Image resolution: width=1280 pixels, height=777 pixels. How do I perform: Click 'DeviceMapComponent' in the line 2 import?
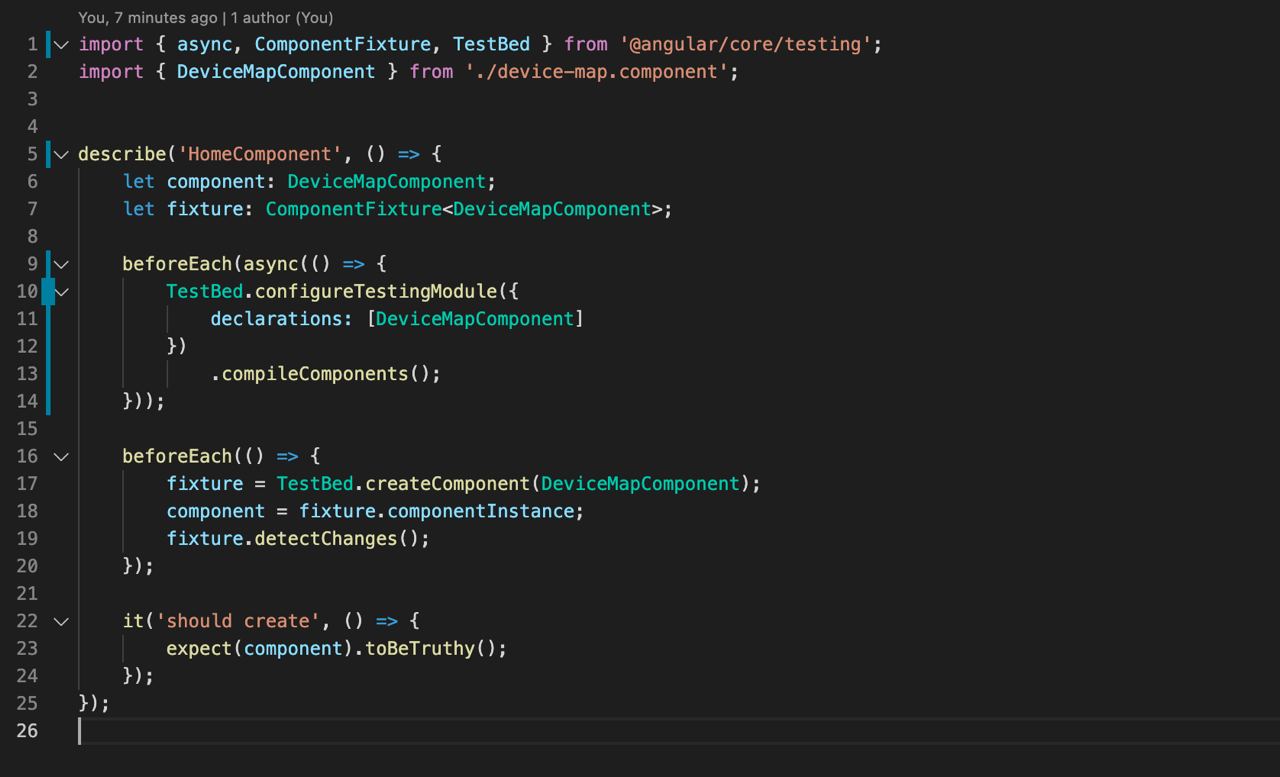277,72
